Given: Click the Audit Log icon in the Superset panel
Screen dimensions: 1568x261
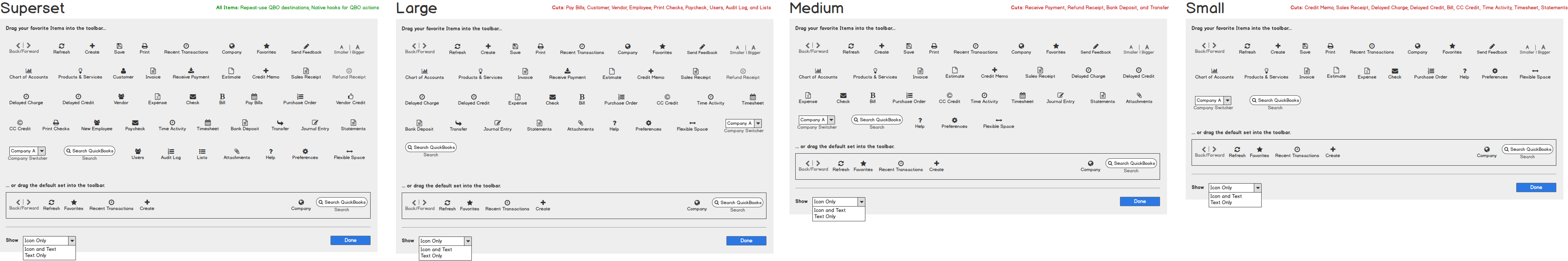Looking at the screenshot, I should click(171, 151).
